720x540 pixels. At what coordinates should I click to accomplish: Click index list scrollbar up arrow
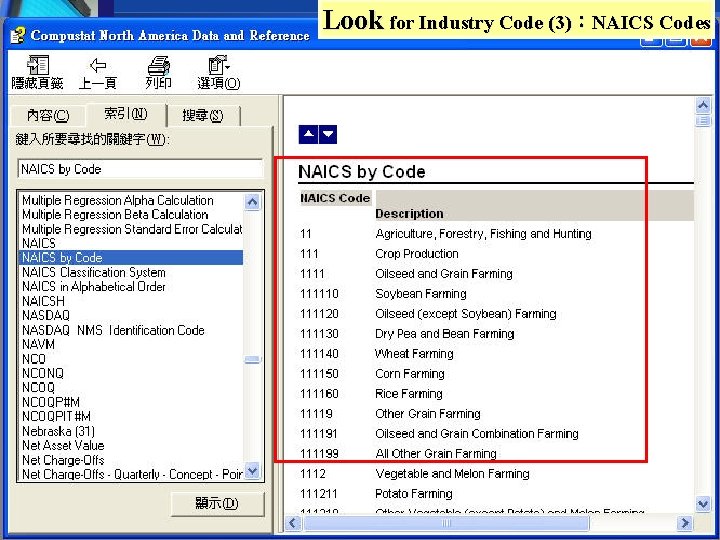pyautogui.click(x=252, y=202)
